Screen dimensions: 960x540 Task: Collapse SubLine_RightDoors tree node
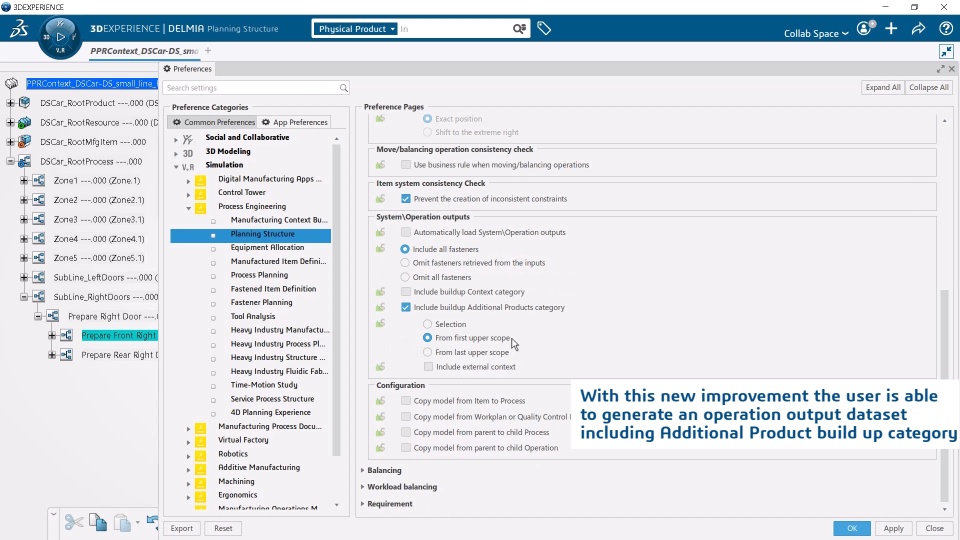pyautogui.click(x=24, y=297)
